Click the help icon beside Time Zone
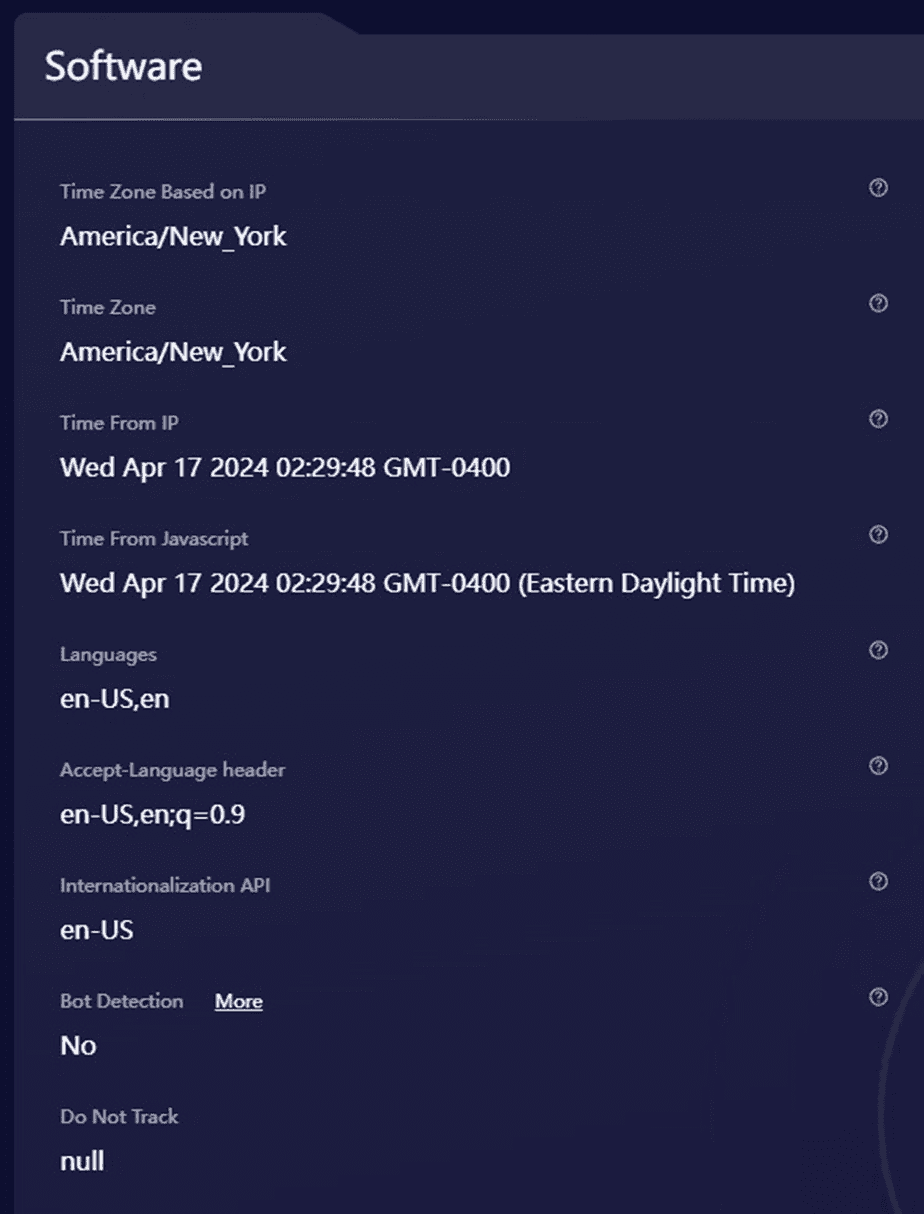The width and height of the screenshot is (924, 1214). (878, 304)
